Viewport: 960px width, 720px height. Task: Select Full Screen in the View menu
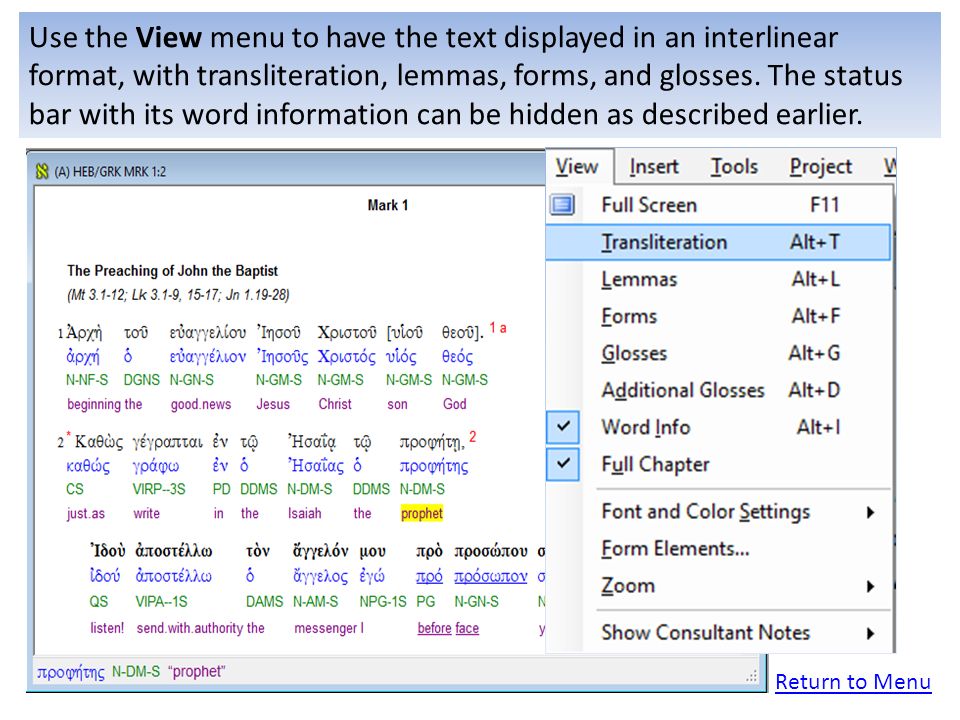[718, 204]
